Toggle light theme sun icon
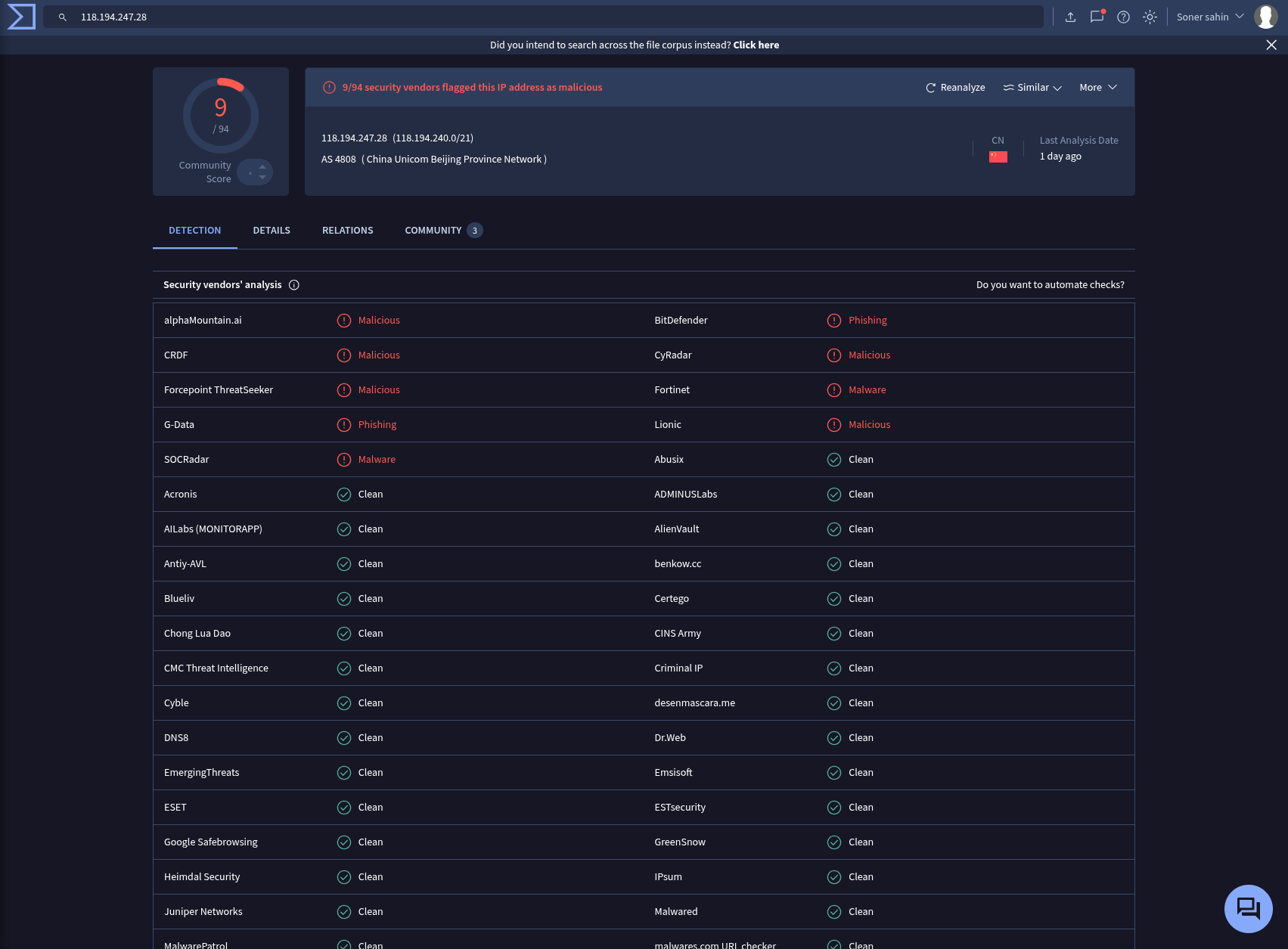Viewport: 1288px width, 949px height. point(1150,17)
